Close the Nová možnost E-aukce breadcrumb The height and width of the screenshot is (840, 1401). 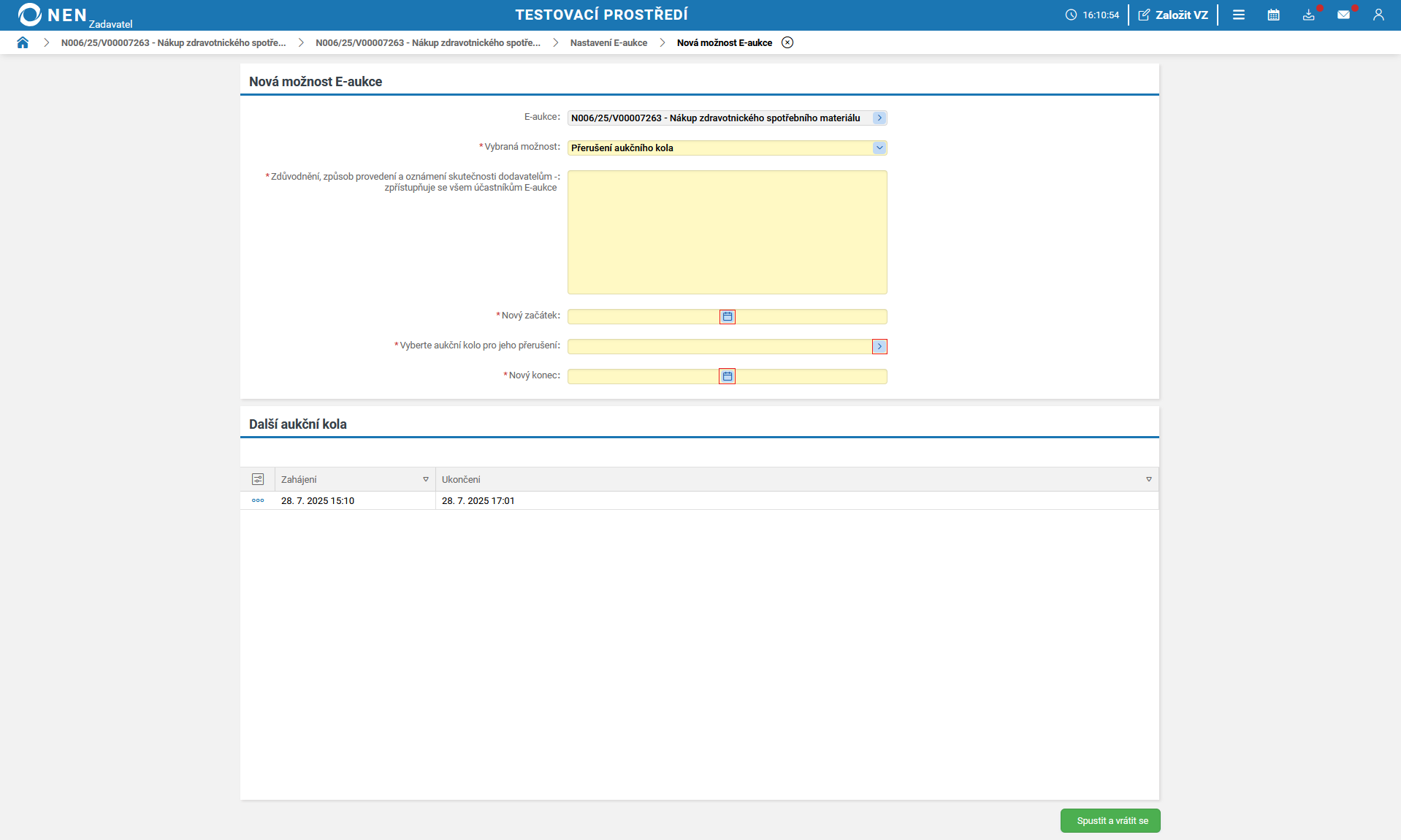coord(787,42)
